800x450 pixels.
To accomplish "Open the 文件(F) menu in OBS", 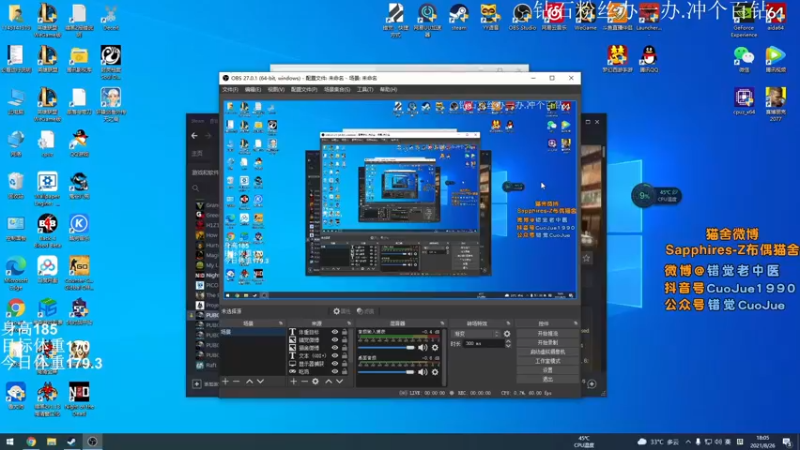I will (230, 90).
